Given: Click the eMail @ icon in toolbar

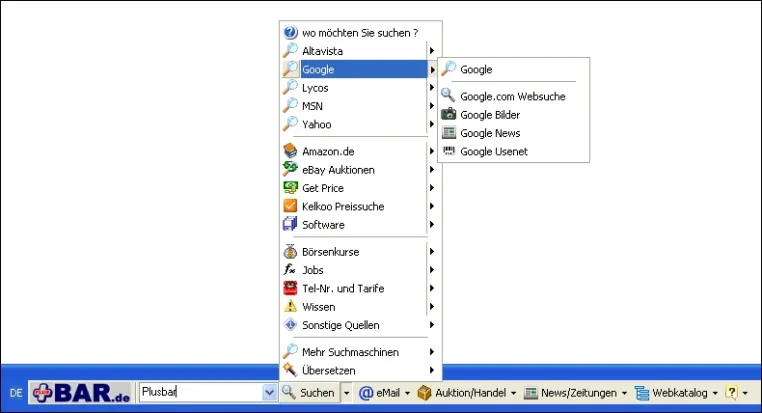Looking at the screenshot, I should (366, 393).
